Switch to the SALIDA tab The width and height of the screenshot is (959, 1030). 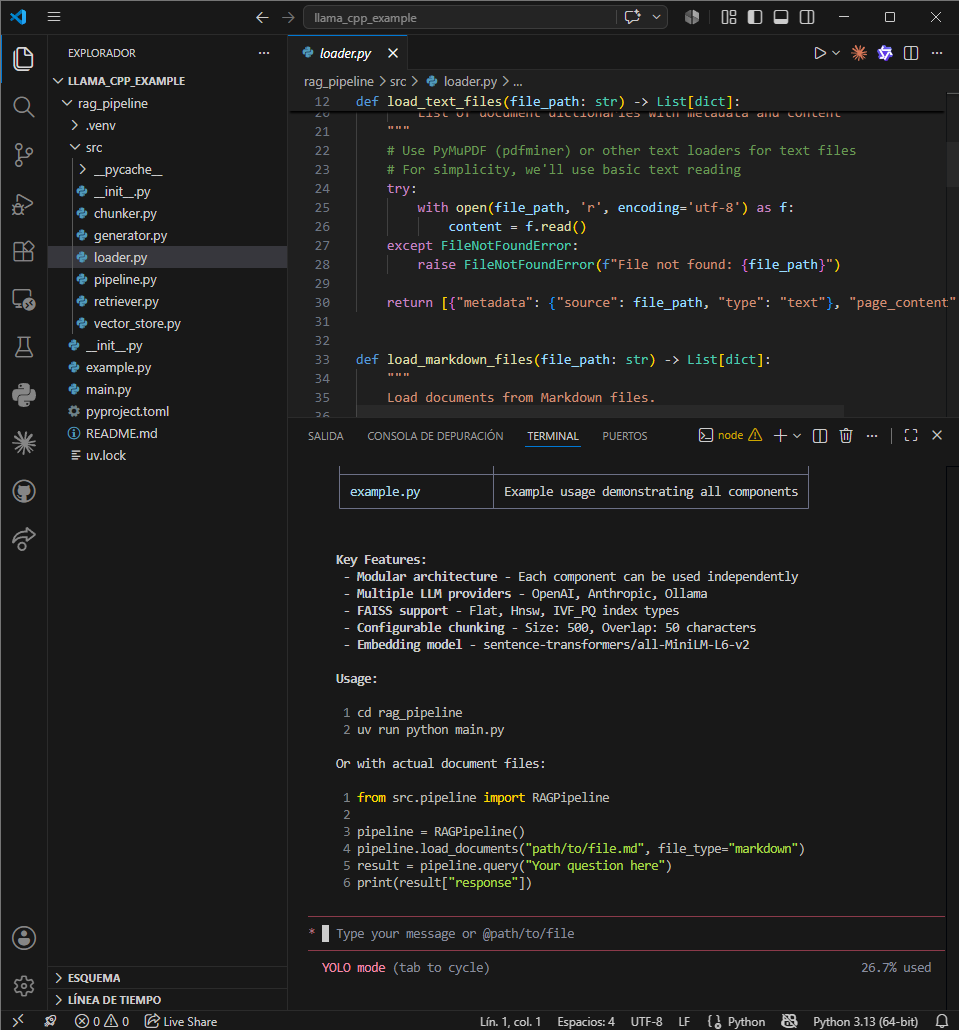coord(326,436)
